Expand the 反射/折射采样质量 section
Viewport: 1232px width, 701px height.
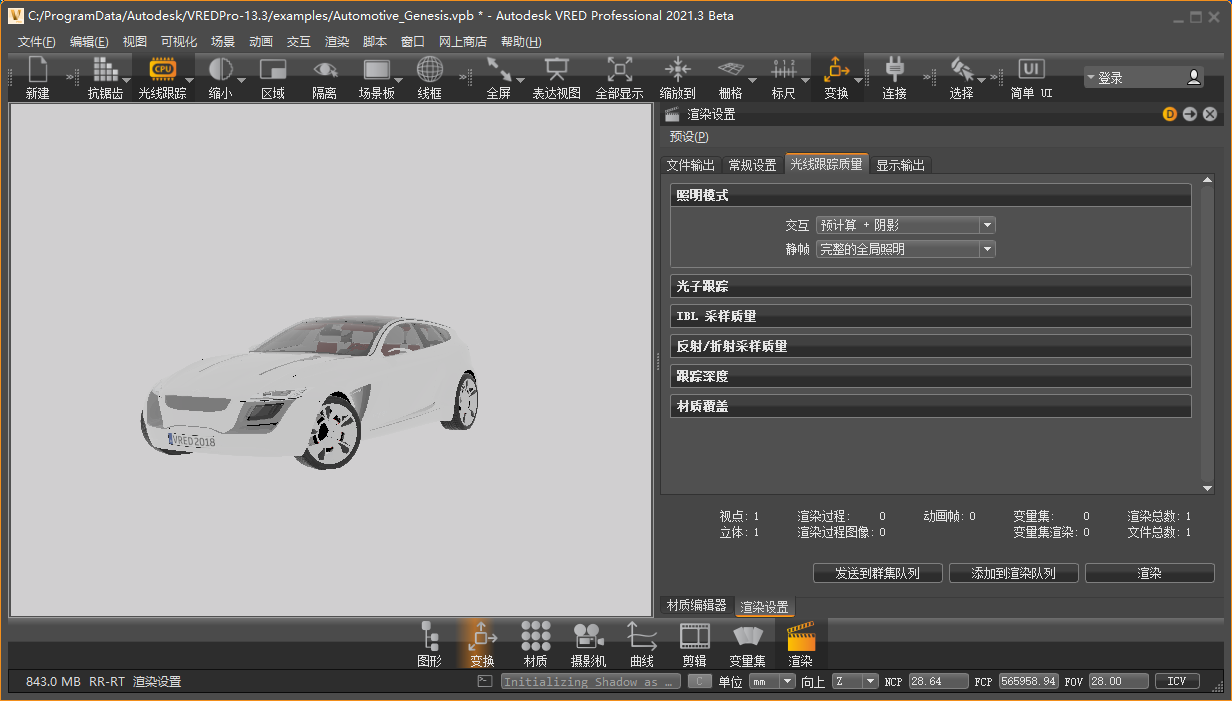[x=930, y=346]
